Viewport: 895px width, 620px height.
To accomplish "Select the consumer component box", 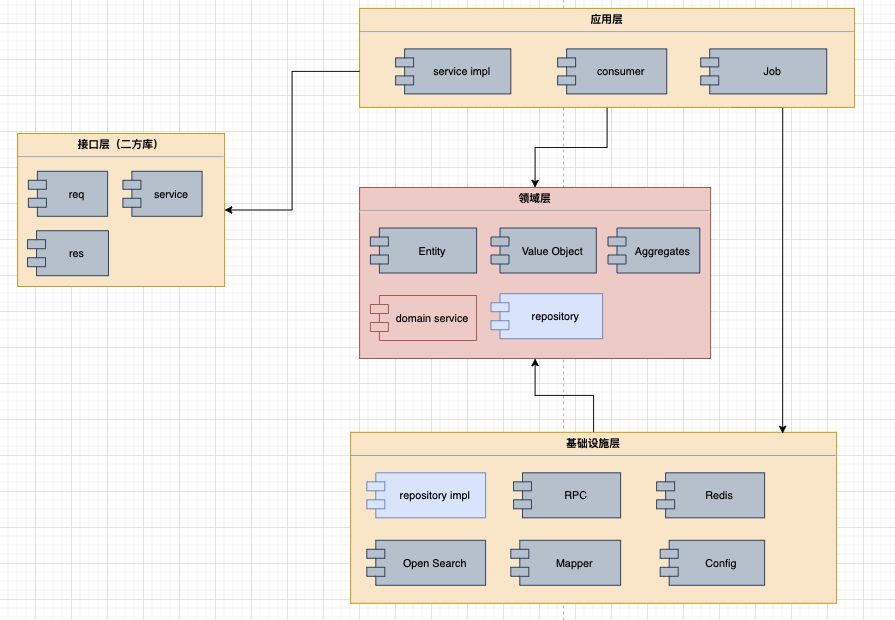I will [x=612, y=71].
